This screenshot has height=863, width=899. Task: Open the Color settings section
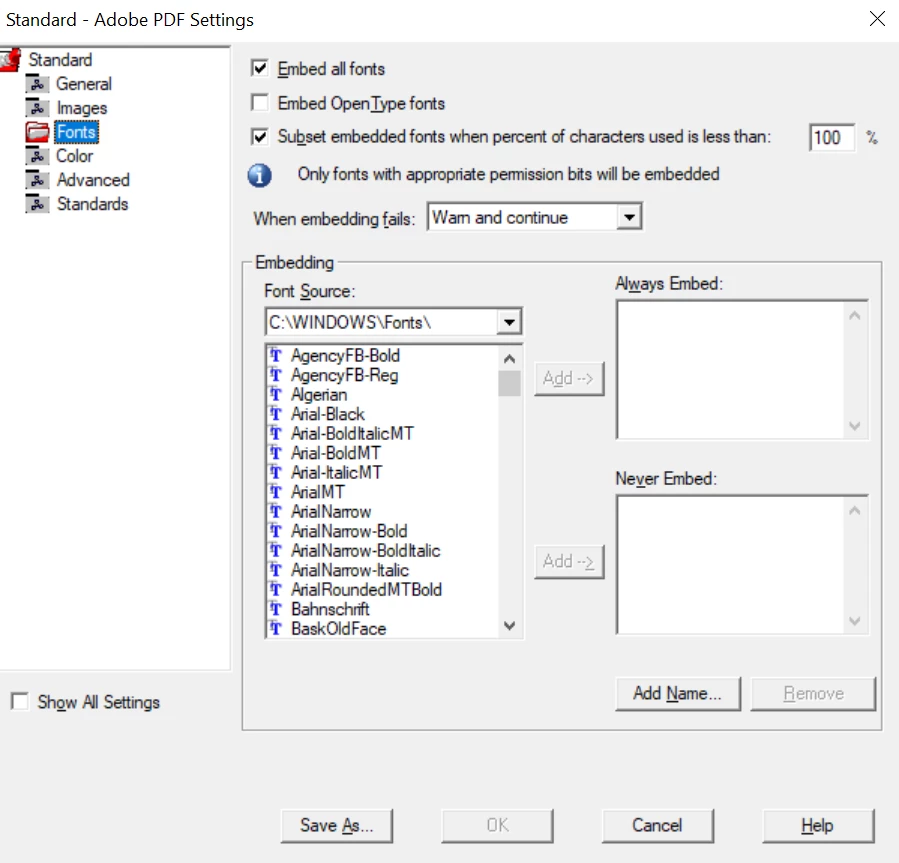click(75, 156)
